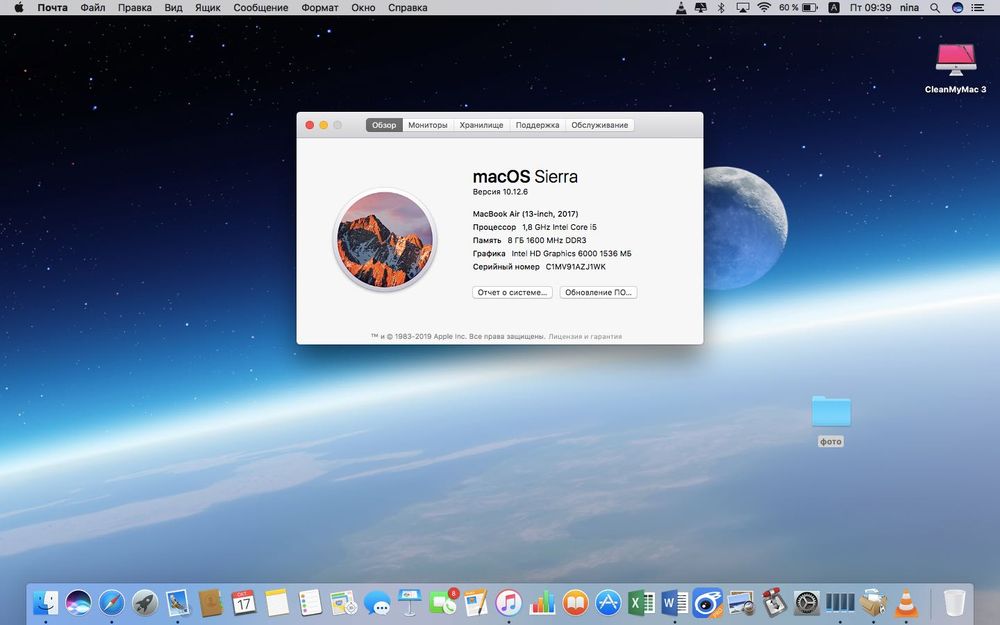The height and width of the screenshot is (625, 1000).
Task: Switch to the Обзор tab
Action: point(384,125)
